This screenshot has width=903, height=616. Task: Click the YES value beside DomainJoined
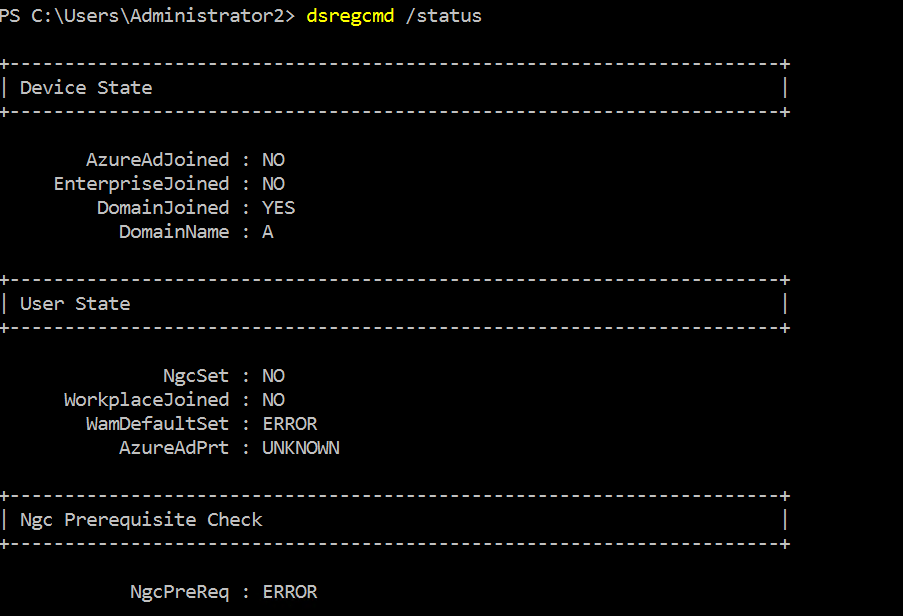coord(279,208)
